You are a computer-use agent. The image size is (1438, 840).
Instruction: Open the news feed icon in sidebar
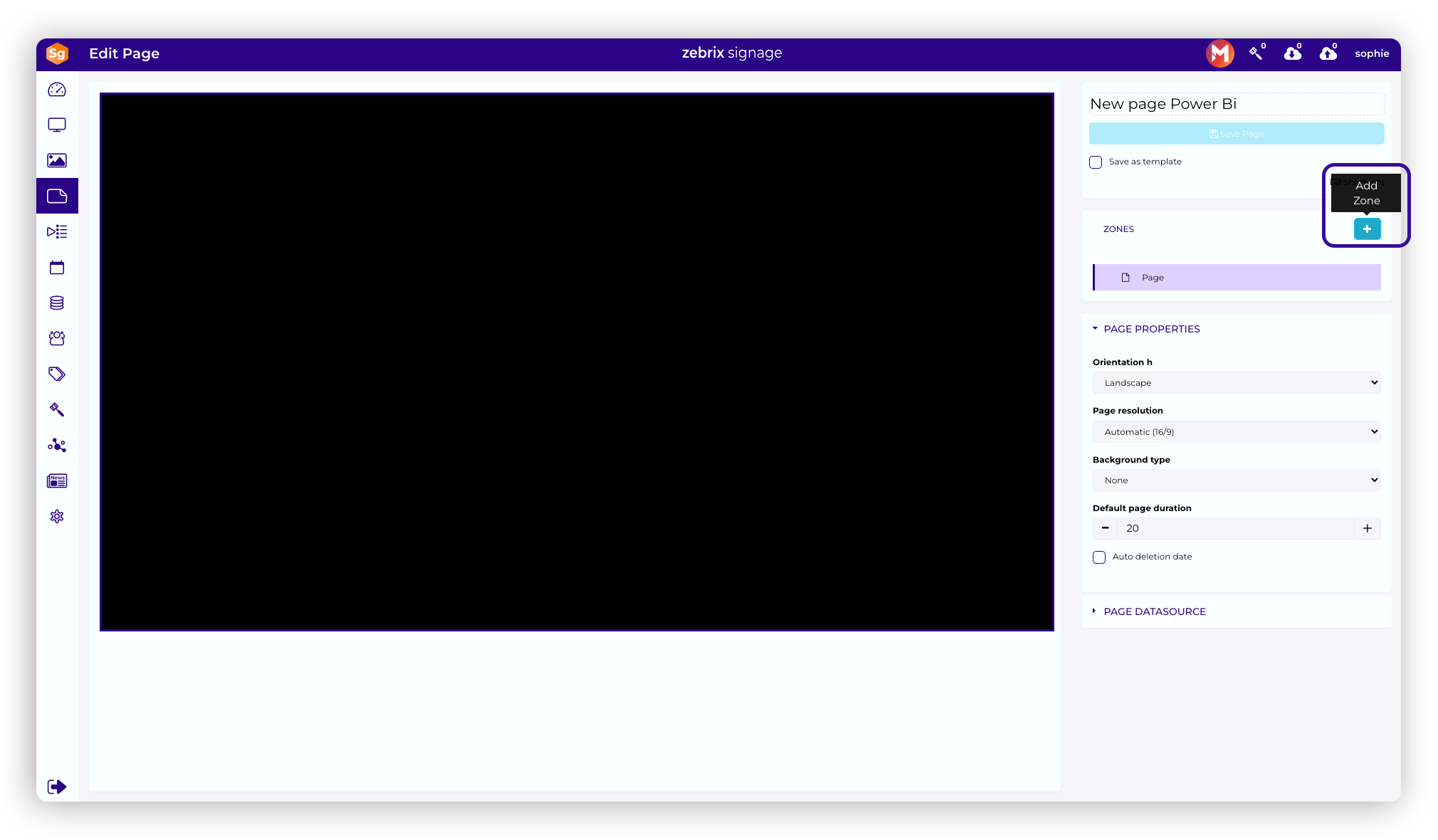57,481
